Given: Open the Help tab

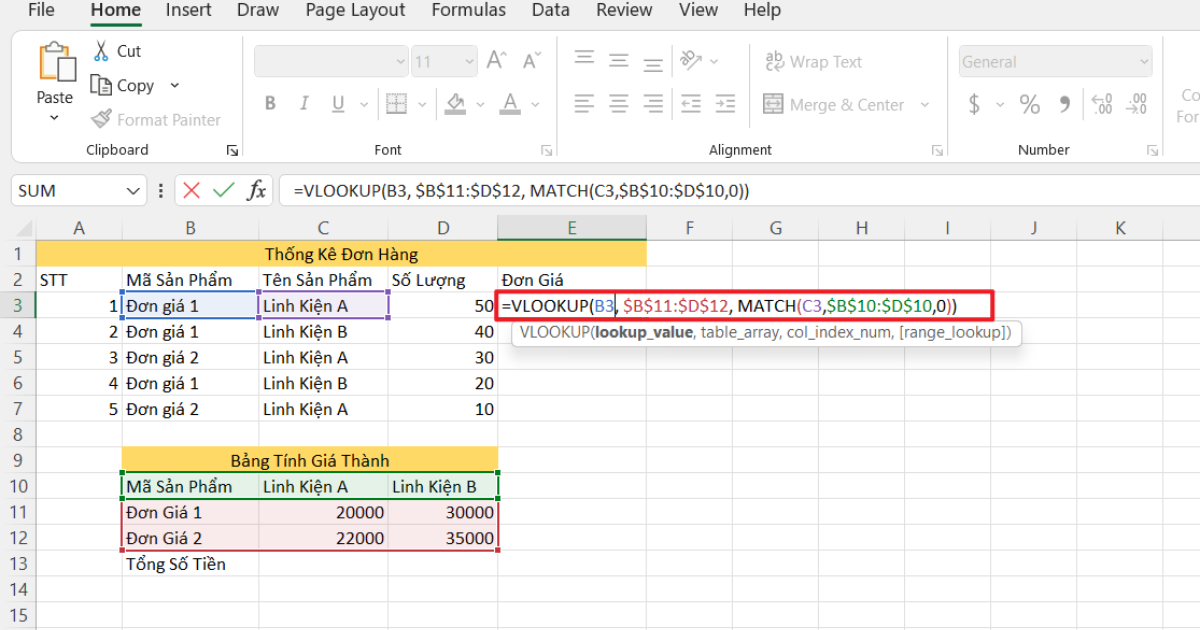Looking at the screenshot, I should click(x=761, y=11).
